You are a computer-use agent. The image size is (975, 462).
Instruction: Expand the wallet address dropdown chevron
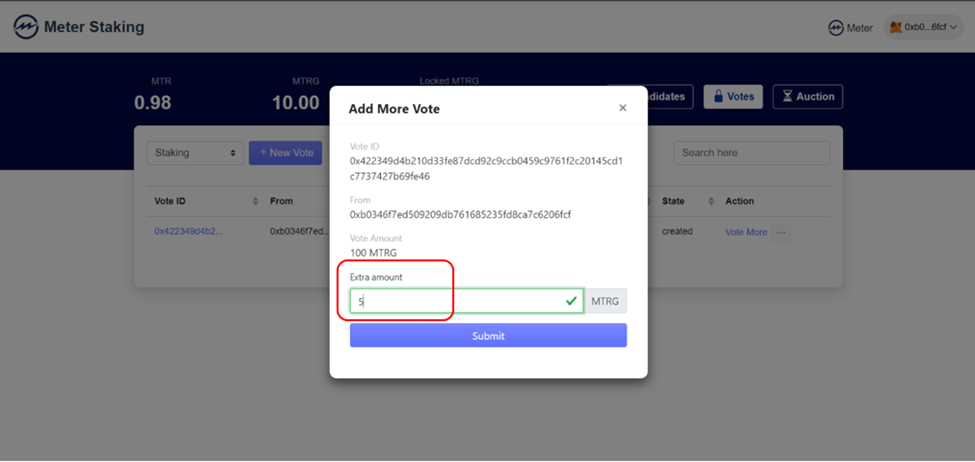(x=953, y=28)
